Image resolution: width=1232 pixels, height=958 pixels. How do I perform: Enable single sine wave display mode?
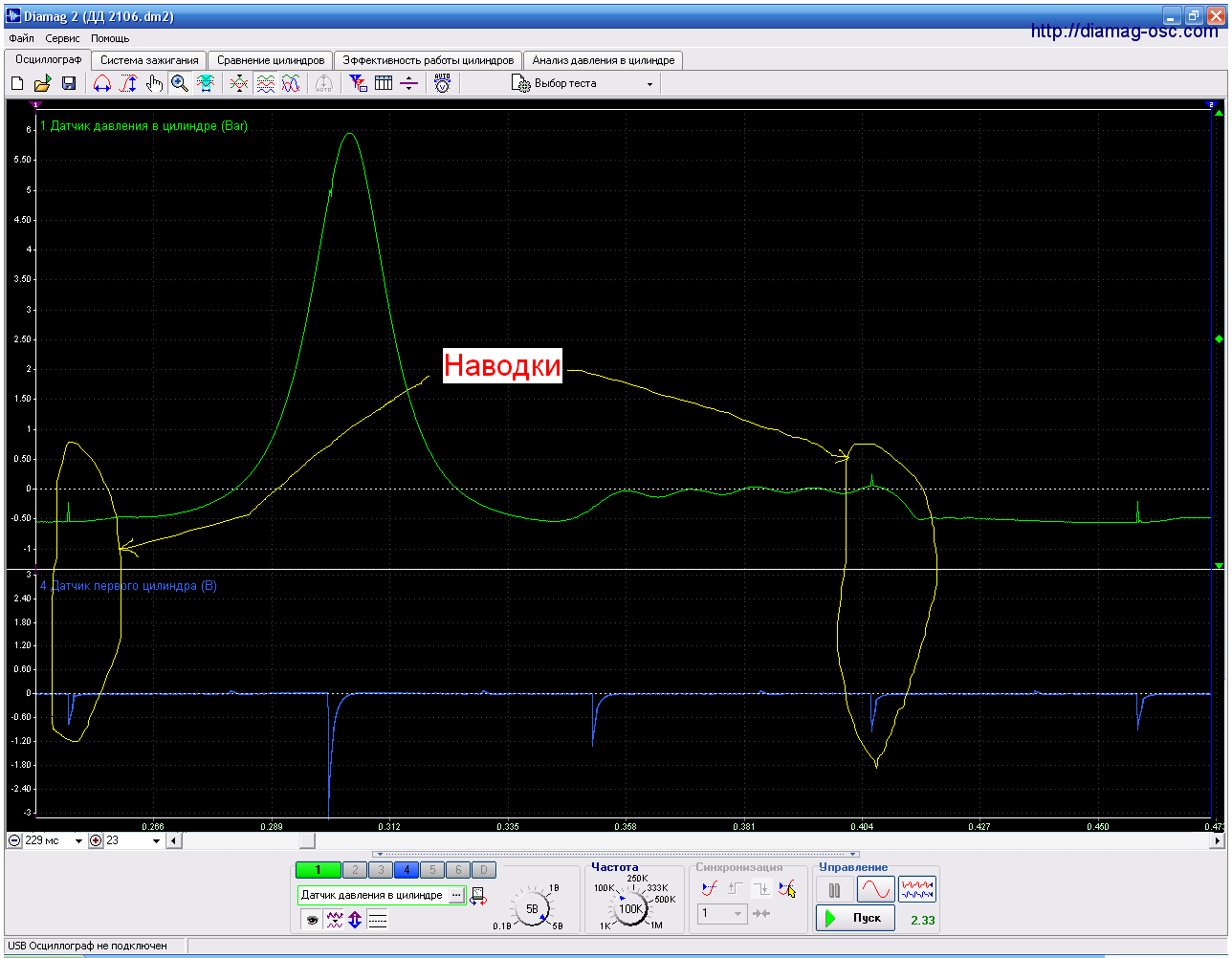point(876,890)
